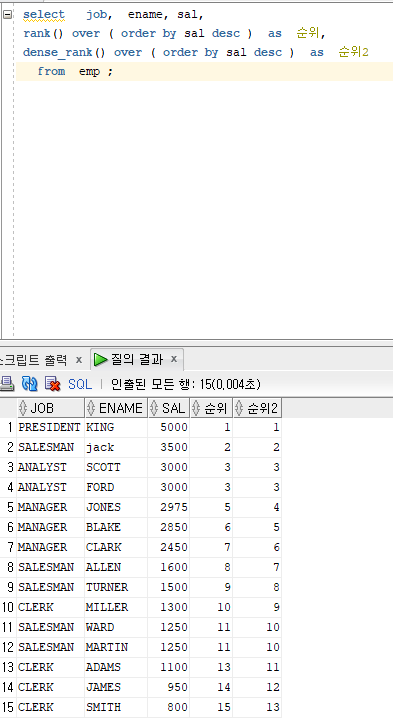Select the PRESIDENT cell

pos(51,427)
